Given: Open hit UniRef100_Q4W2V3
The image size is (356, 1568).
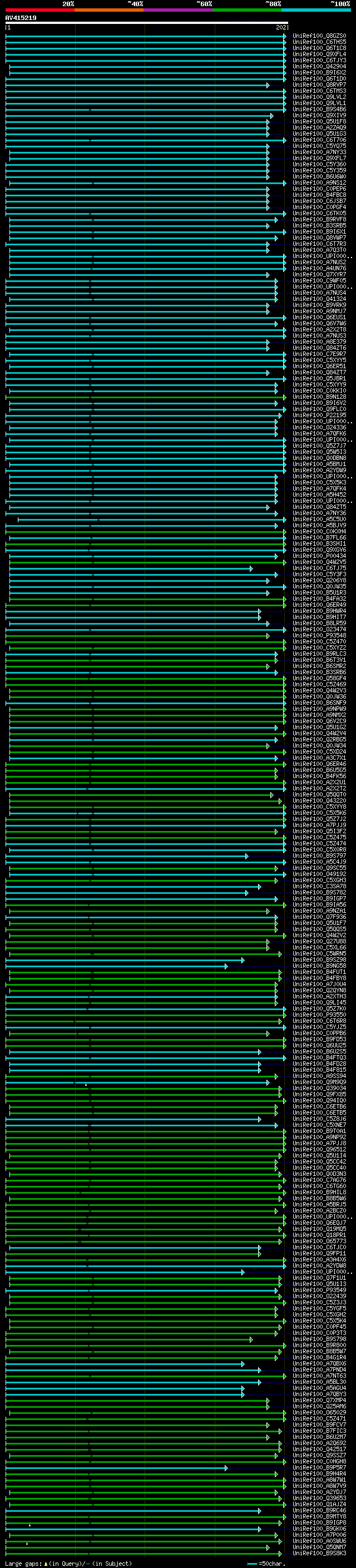Looking at the screenshot, I should pos(319,690).
